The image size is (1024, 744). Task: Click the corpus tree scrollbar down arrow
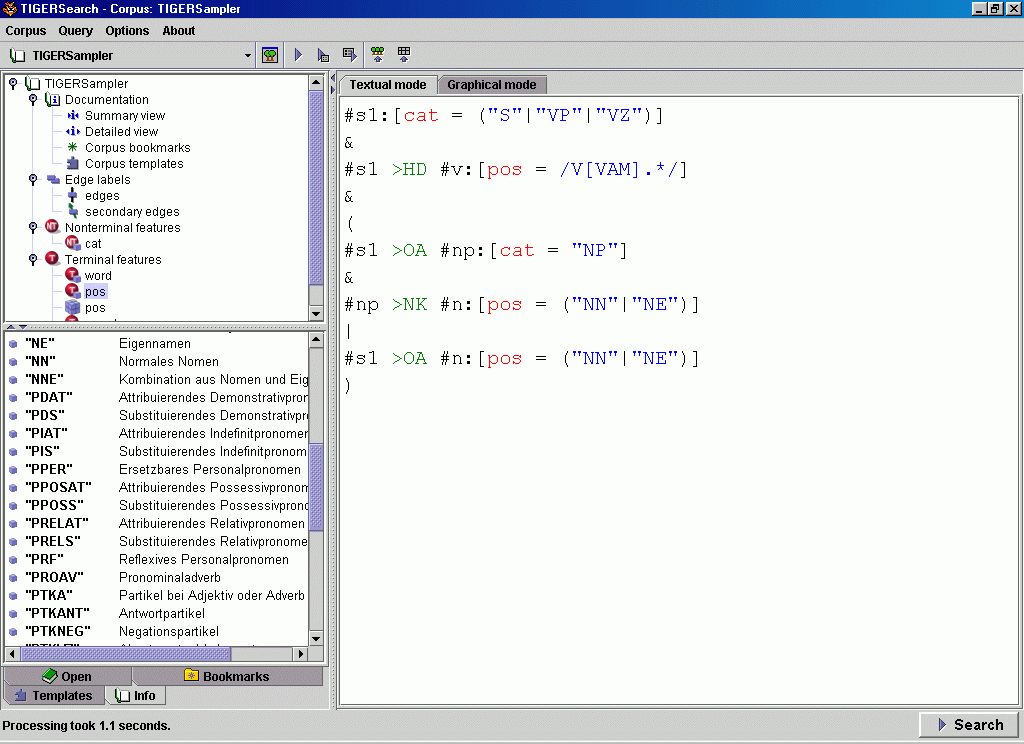[316, 314]
